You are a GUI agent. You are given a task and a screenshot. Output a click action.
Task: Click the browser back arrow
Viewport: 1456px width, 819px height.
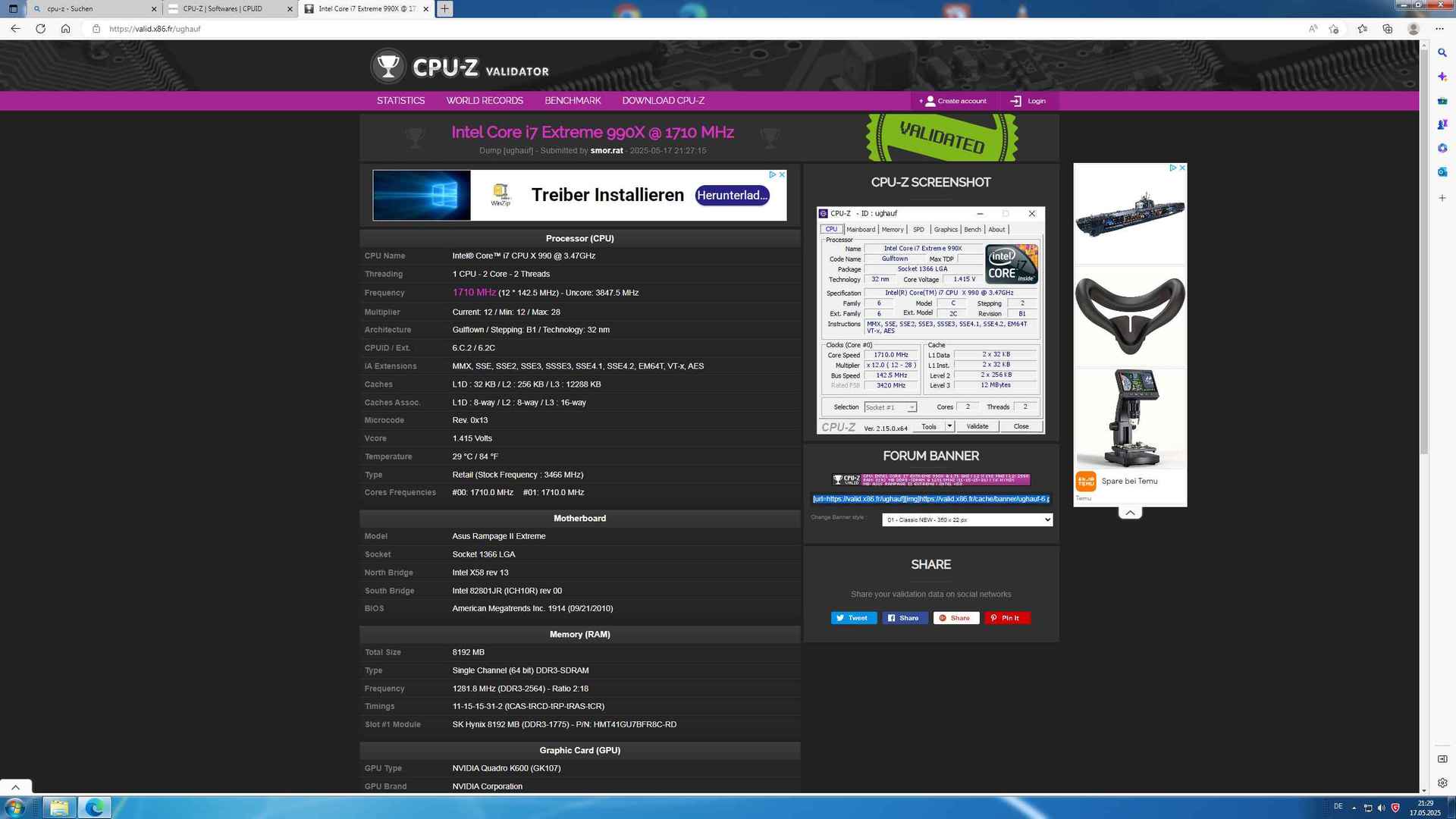[15, 29]
